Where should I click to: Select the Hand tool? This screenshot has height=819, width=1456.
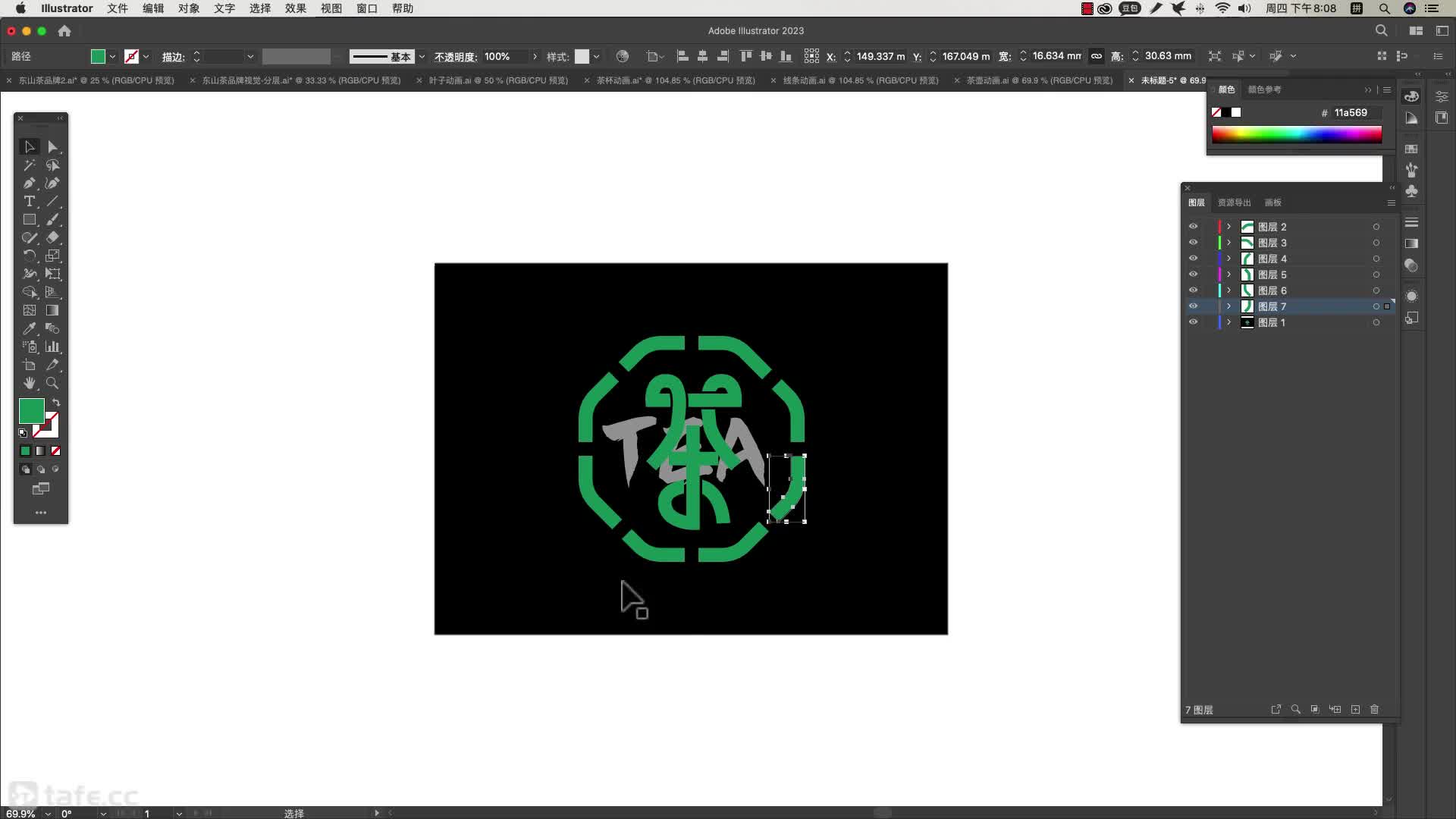29,383
